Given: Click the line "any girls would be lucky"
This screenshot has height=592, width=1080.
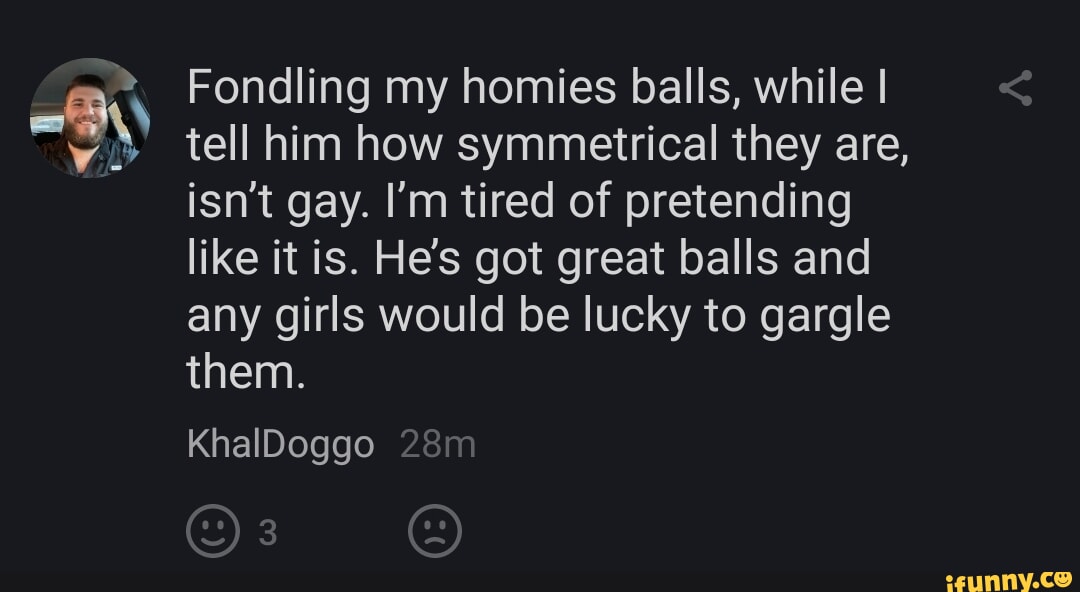Looking at the screenshot, I should click(x=538, y=317).
